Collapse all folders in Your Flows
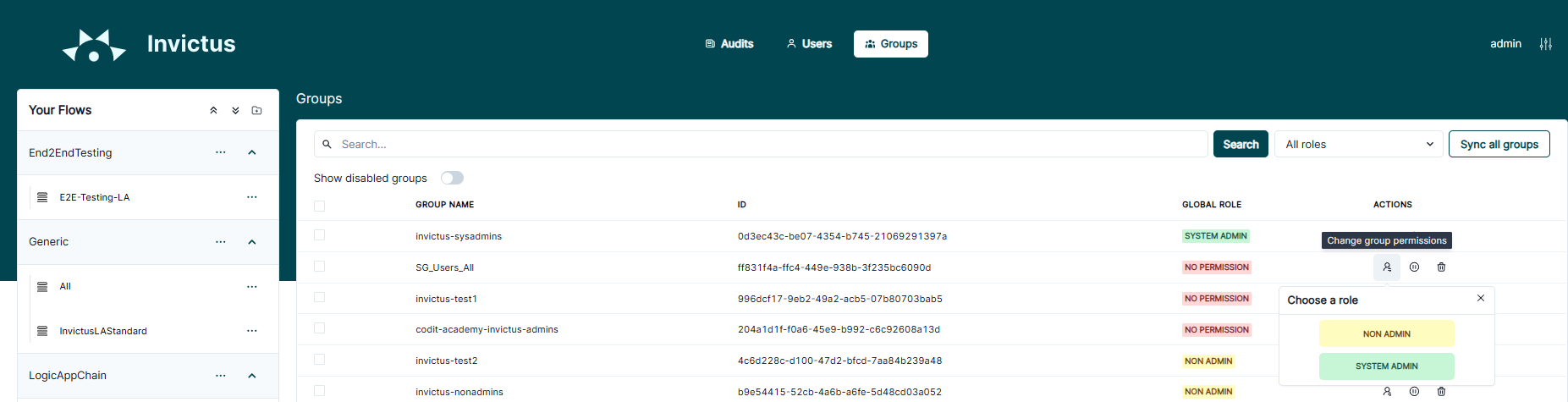Image resolution: width=1568 pixels, height=402 pixels. click(x=213, y=111)
